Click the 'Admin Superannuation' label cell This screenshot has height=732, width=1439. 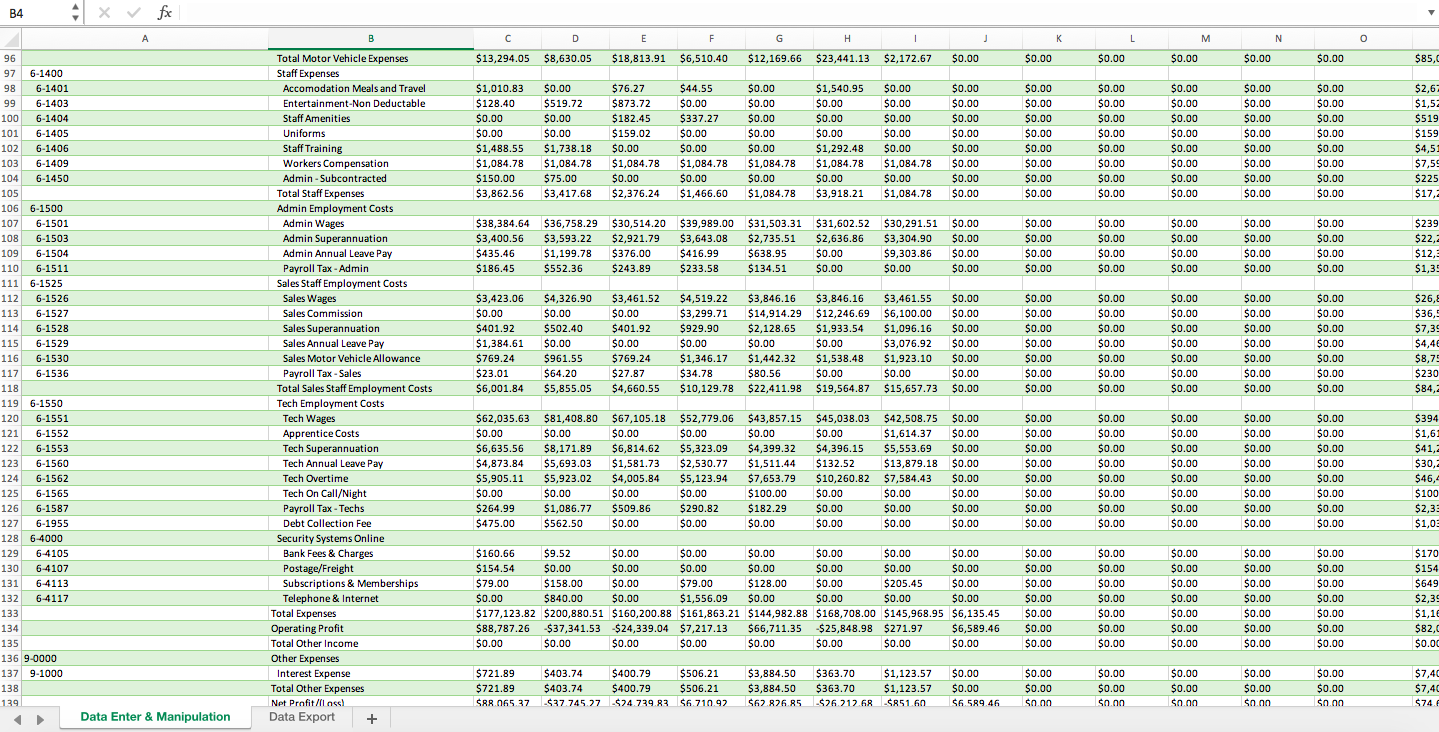click(371, 239)
